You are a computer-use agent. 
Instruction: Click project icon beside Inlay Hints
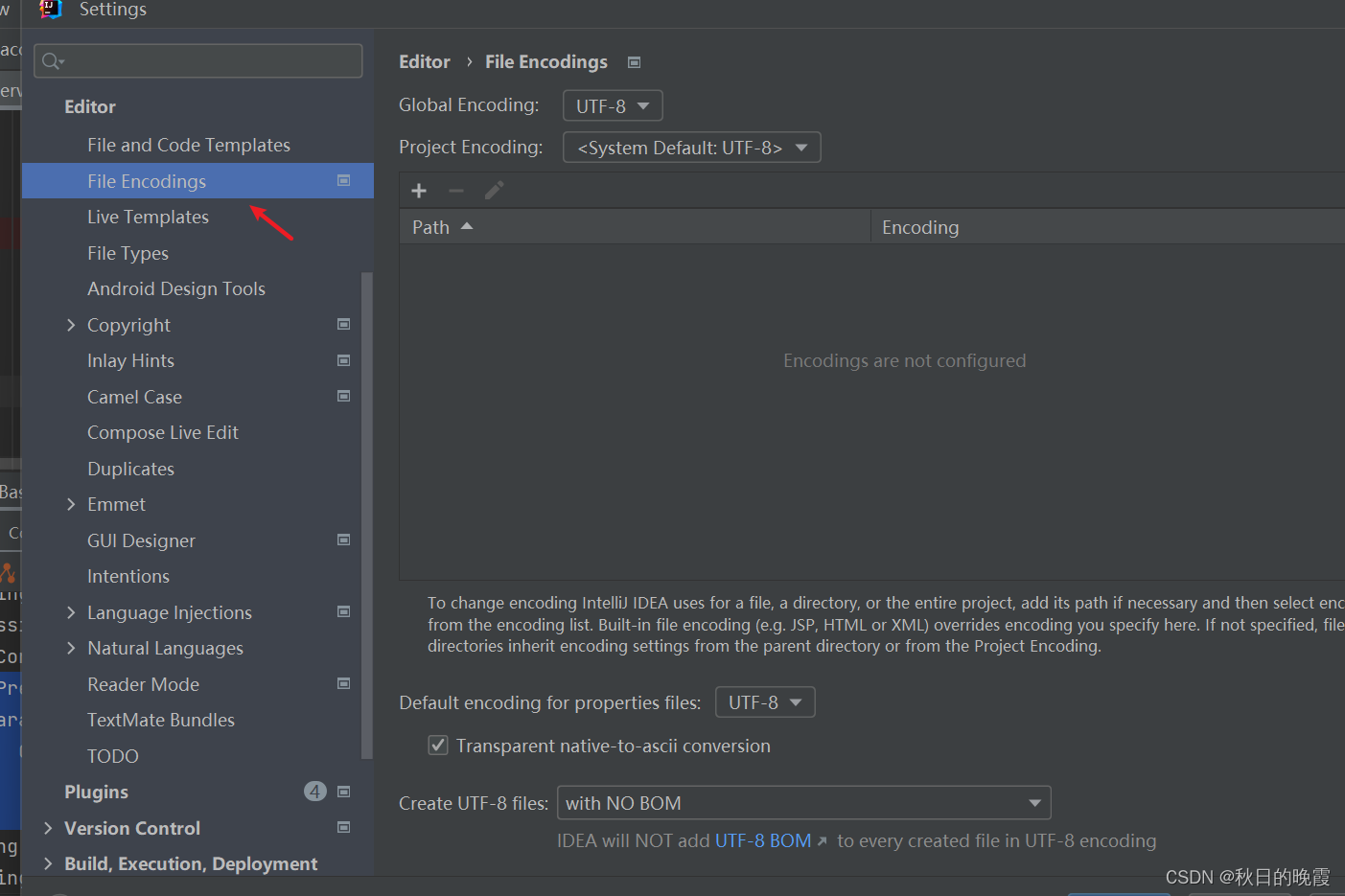(343, 360)
